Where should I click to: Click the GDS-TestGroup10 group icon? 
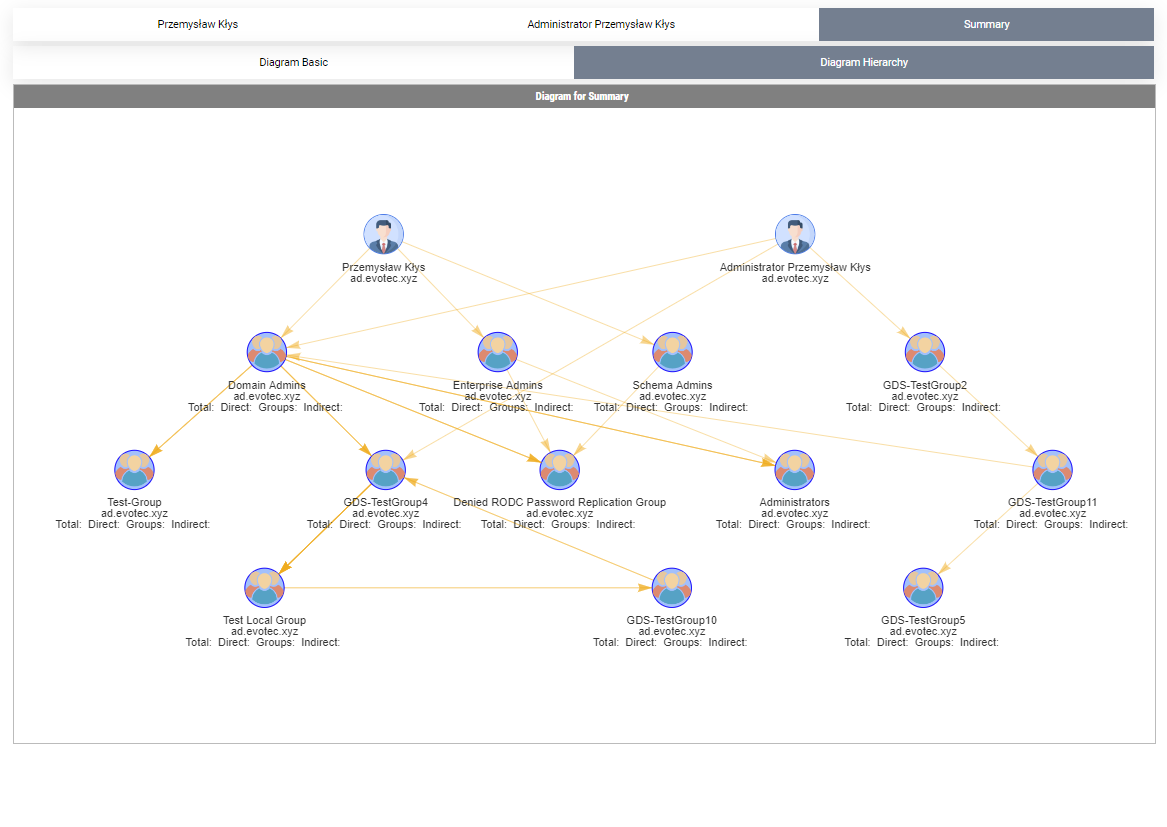tap(672, 587)
